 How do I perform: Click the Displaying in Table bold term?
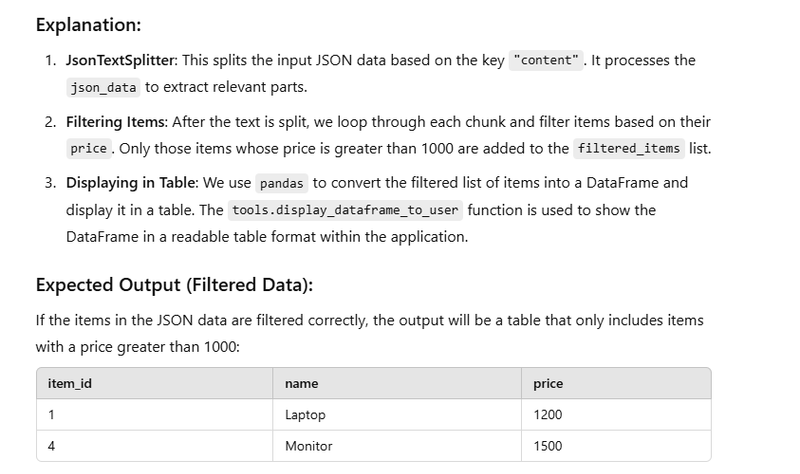[131, 183]
